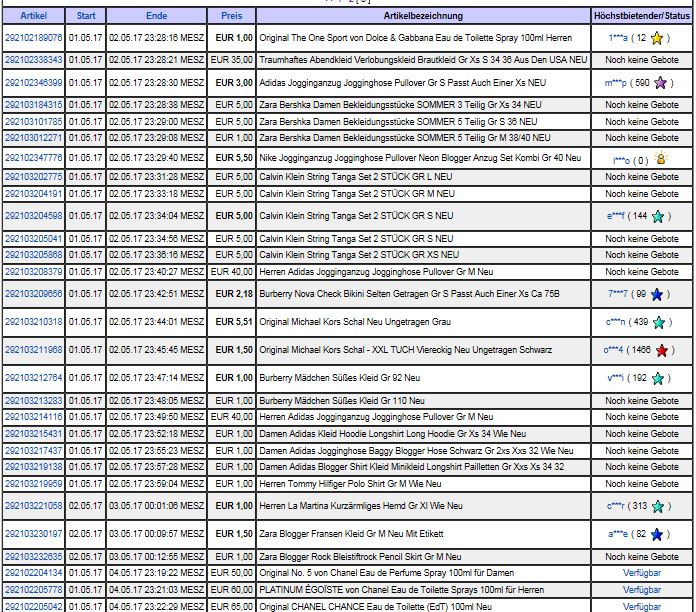The image size is (696, 612).
Task: Sort by the Artikel column header
Action: point(33,16)
